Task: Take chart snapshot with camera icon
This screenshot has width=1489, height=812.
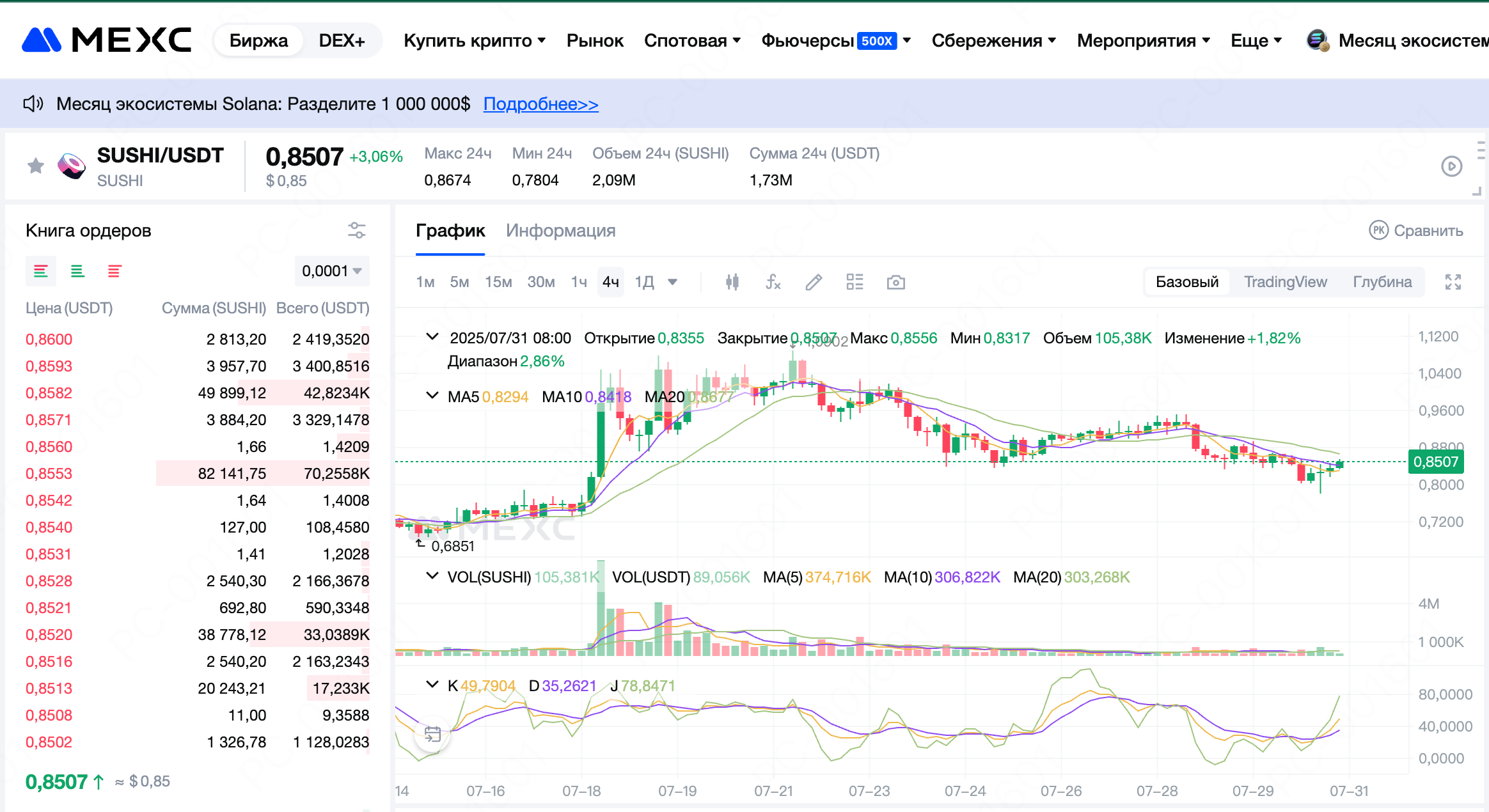Action: point(895,282)
